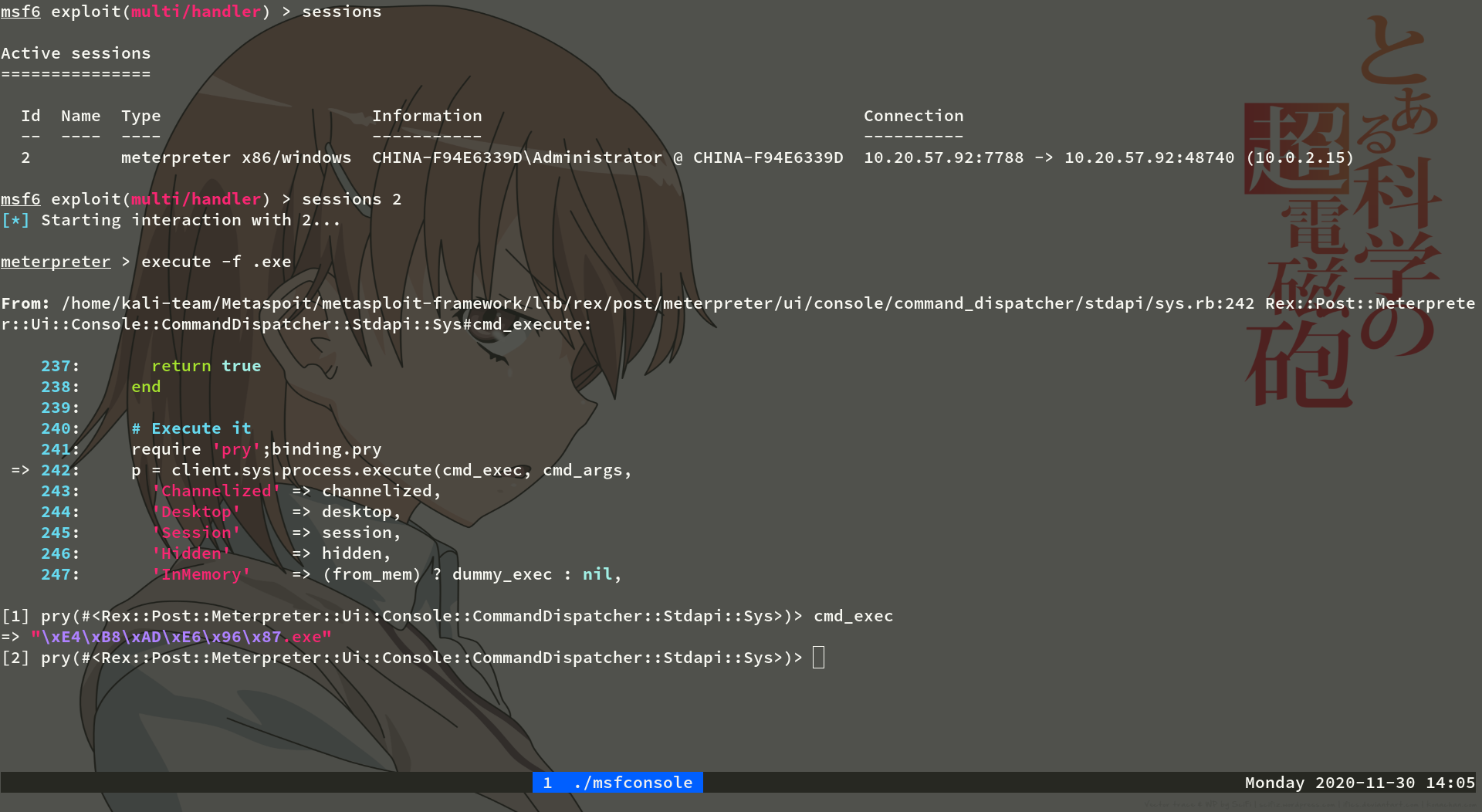The width and height of the screenshot is (1482, 812).
Task: Click the underlined 'meterpreter' prompt
Action: tap(56, 262)
